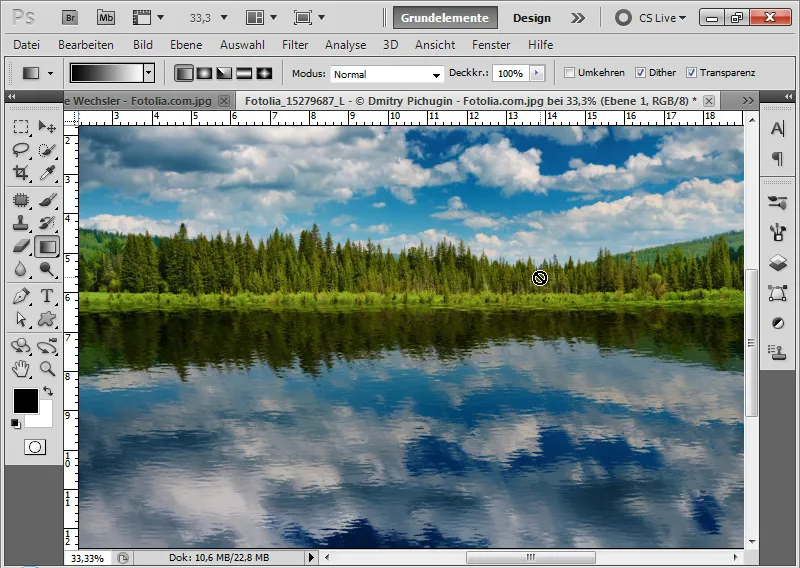Select the Rectangular Marquee tool

point(20,126)
